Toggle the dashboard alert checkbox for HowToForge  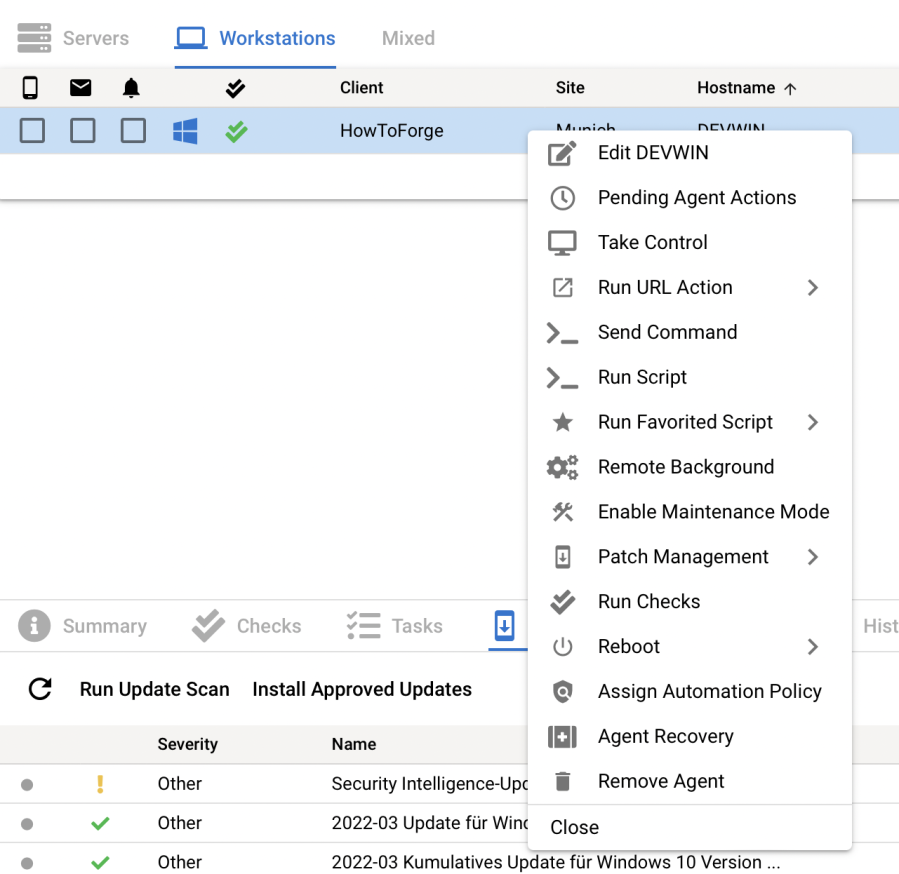[x=133, y=131]
